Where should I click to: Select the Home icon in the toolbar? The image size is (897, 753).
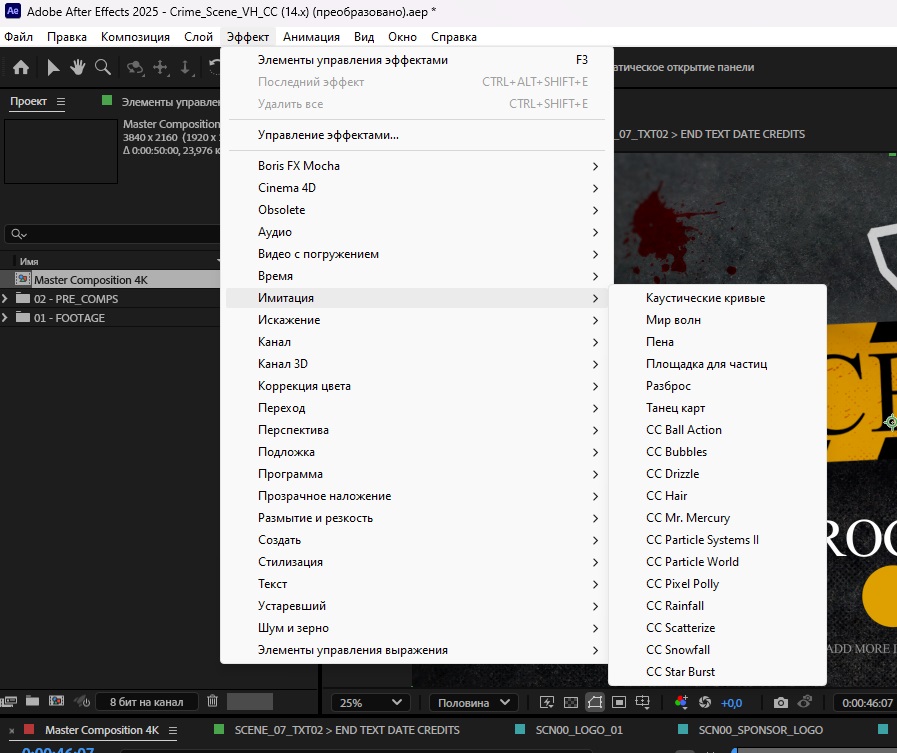point(20,68)
